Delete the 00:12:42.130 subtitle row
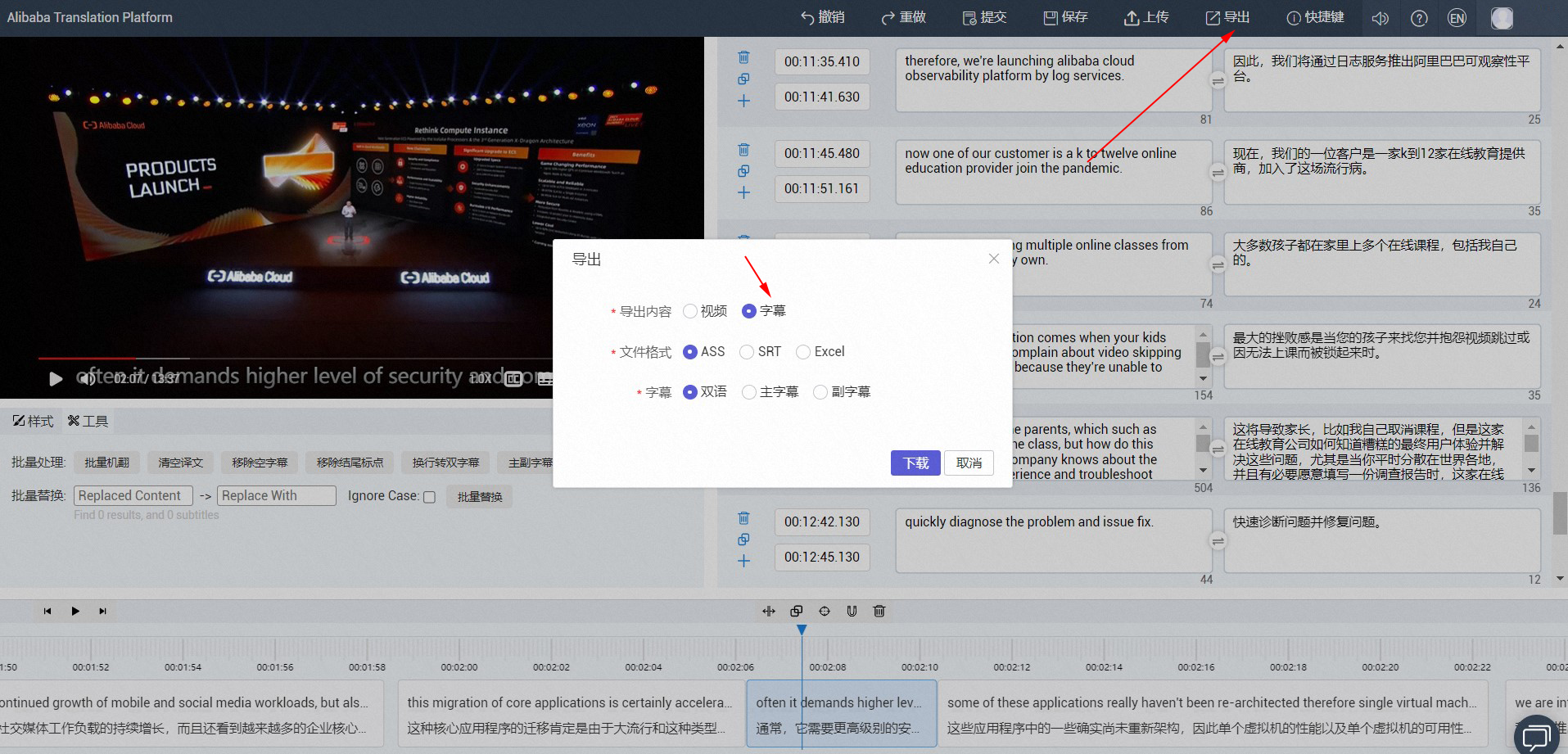The width and height of the screenshot is (1568, 754). (x=743, y=518)
